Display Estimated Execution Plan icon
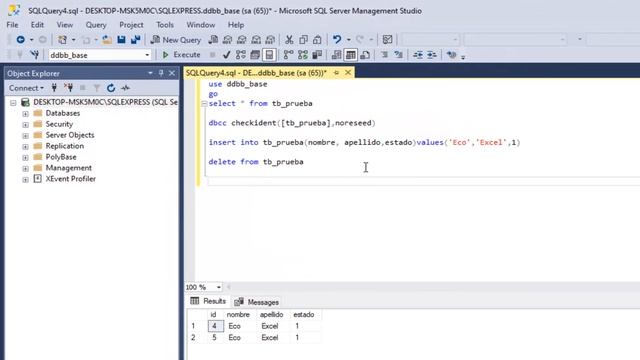 [x=241, y=55]
